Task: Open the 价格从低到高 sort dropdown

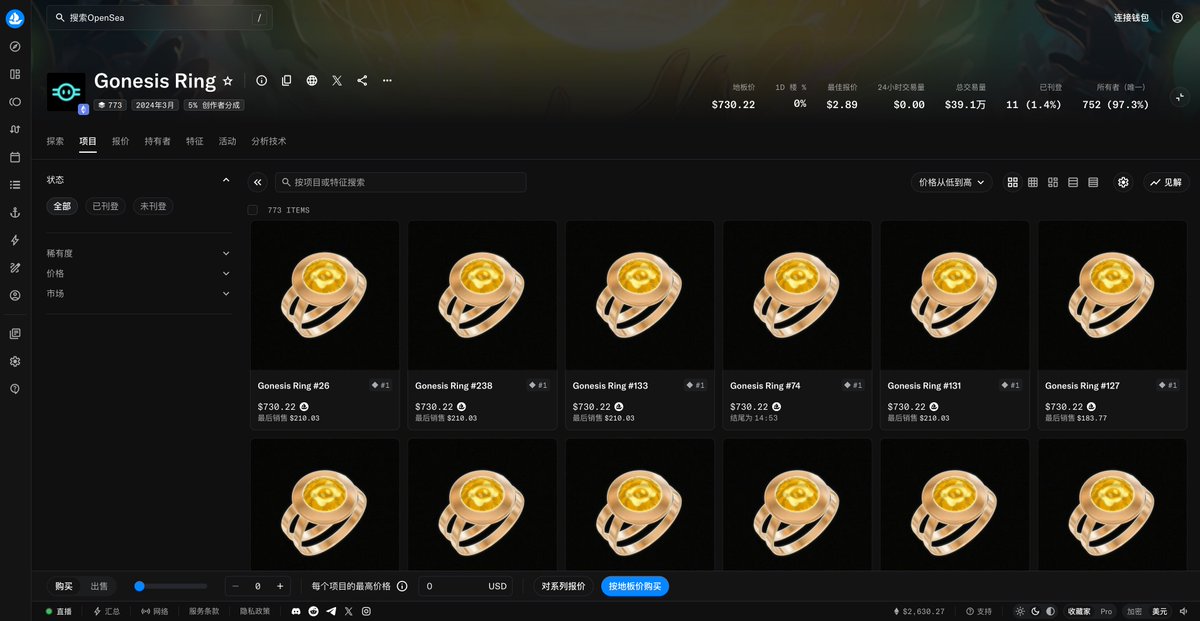Action: click(950, 182)
